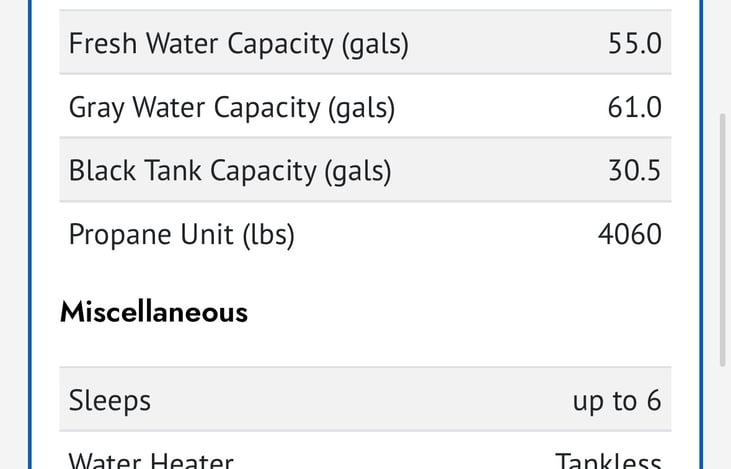Viewport: 731px width, 469px height.
Task: Select the 'up to 6' sleeps value
Action: [x=617, y=401]
